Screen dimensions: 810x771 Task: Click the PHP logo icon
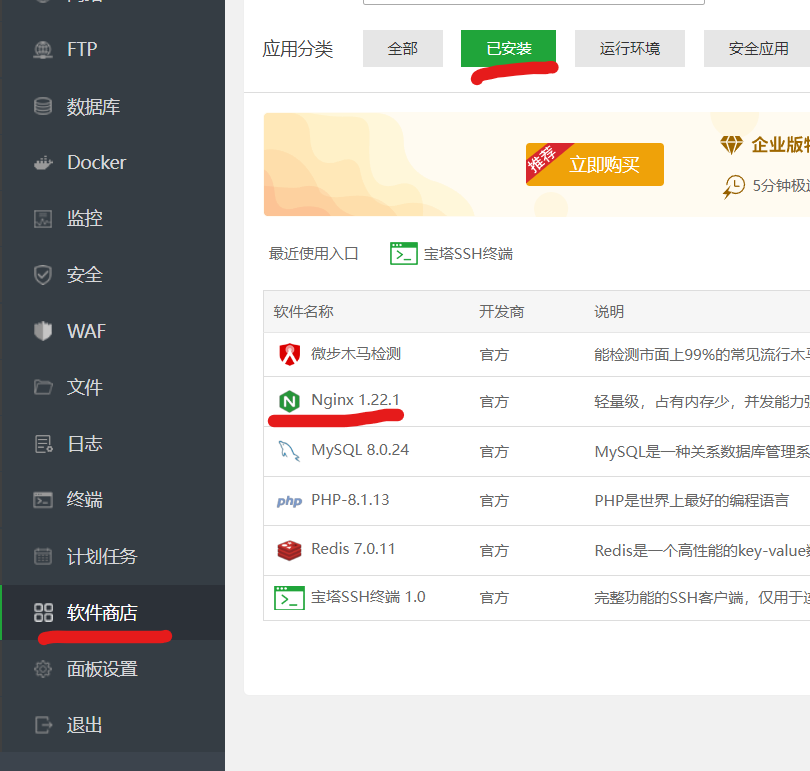[x=289, y=501]
